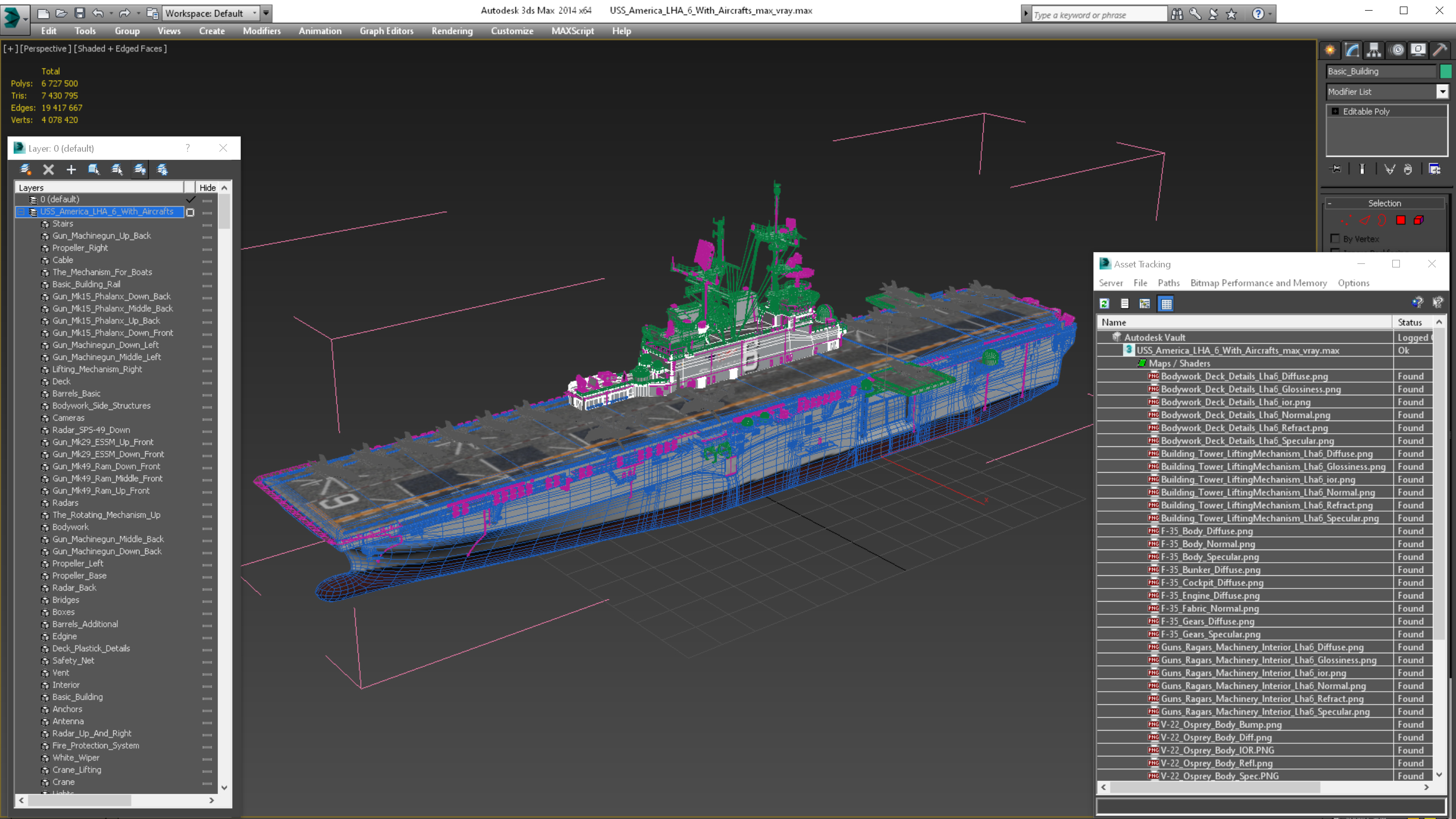Open the Quick Access Toolbar customize arrow
Screen dimensions: 1456x819
click(265, 13)
